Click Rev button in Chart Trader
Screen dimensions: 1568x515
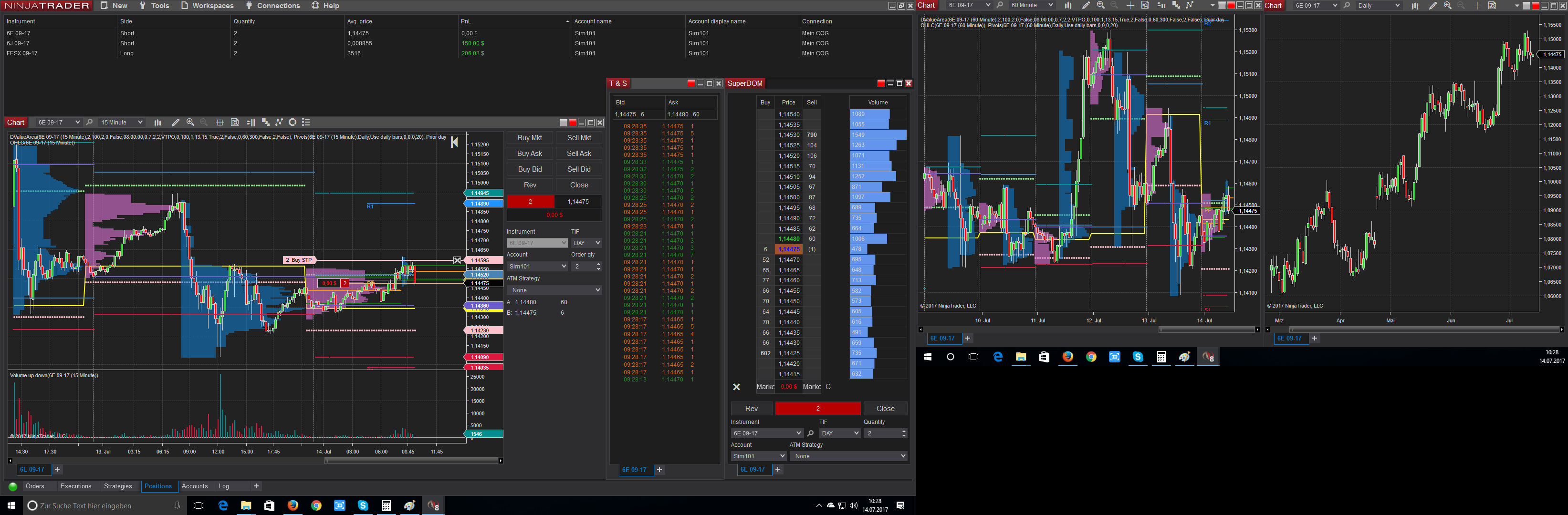pos(530,185)
